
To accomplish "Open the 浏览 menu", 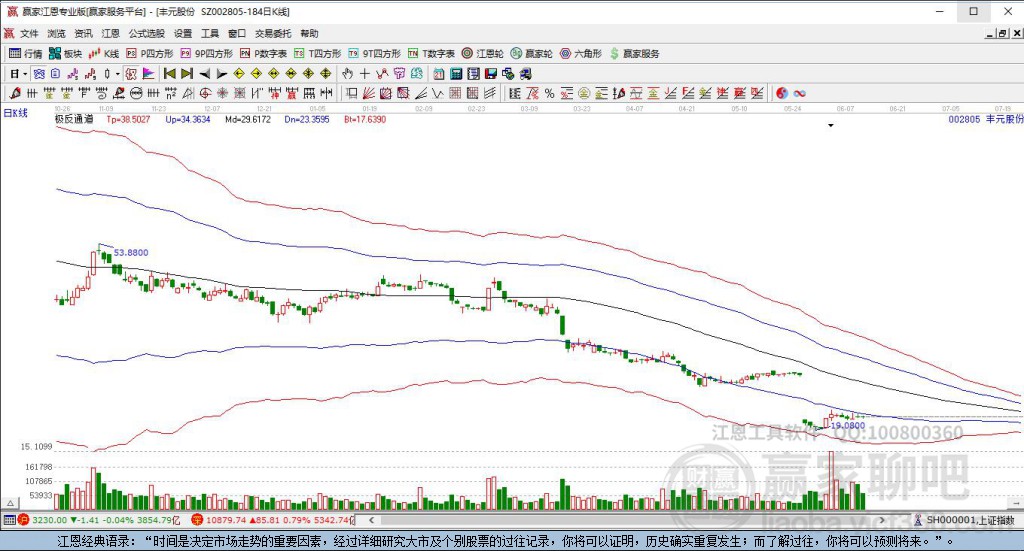I will (56, 33).
